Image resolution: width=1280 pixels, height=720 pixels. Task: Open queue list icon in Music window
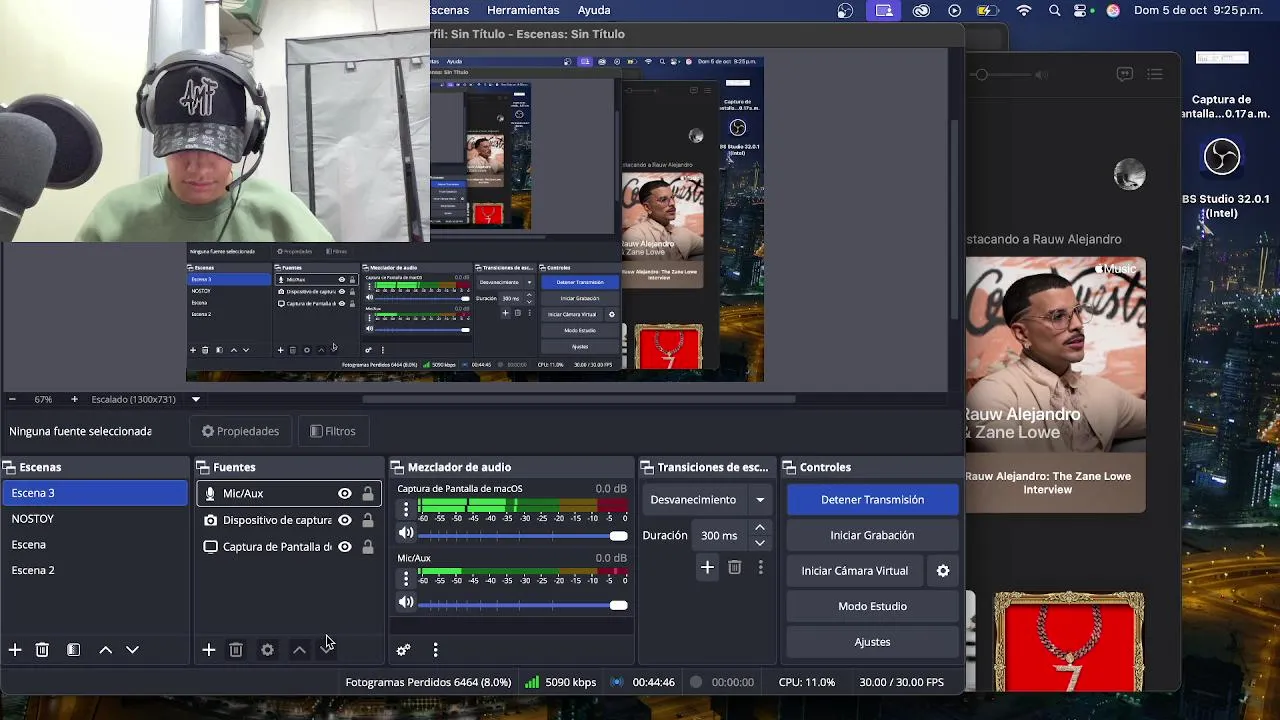pos(1155,74)
